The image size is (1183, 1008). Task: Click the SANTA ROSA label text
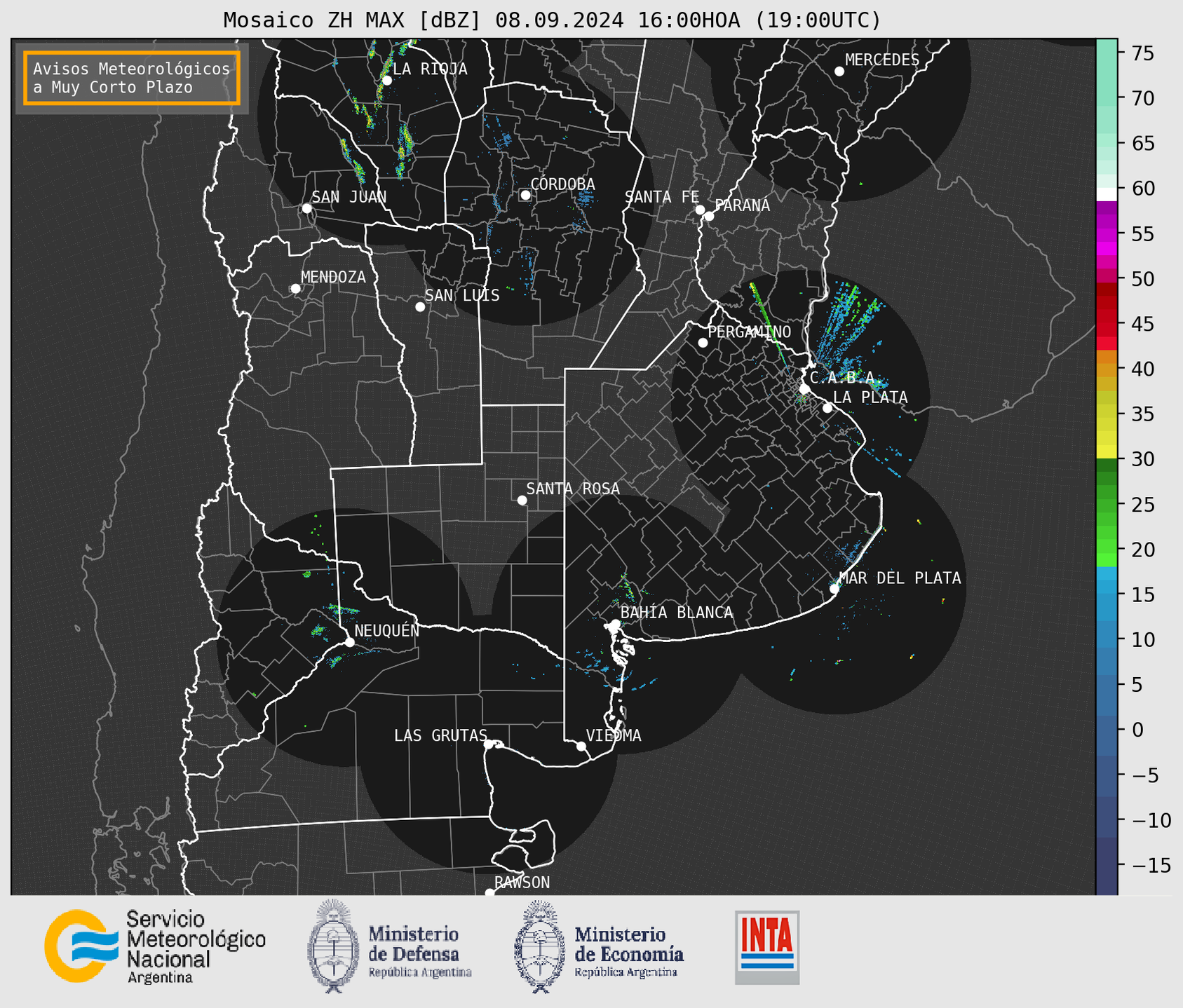click(573, 489)
